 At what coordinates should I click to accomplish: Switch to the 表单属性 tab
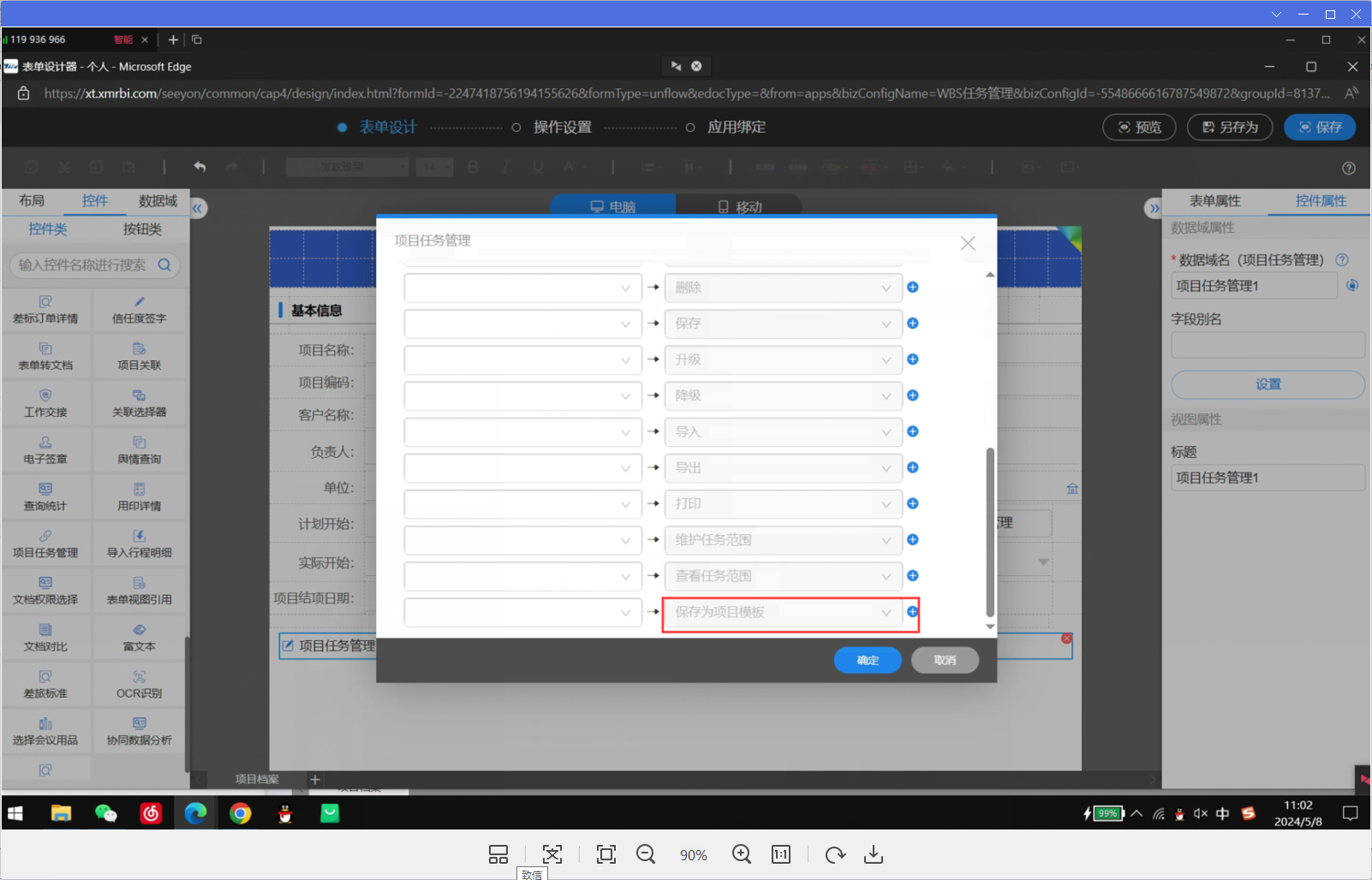[1214, 201]
